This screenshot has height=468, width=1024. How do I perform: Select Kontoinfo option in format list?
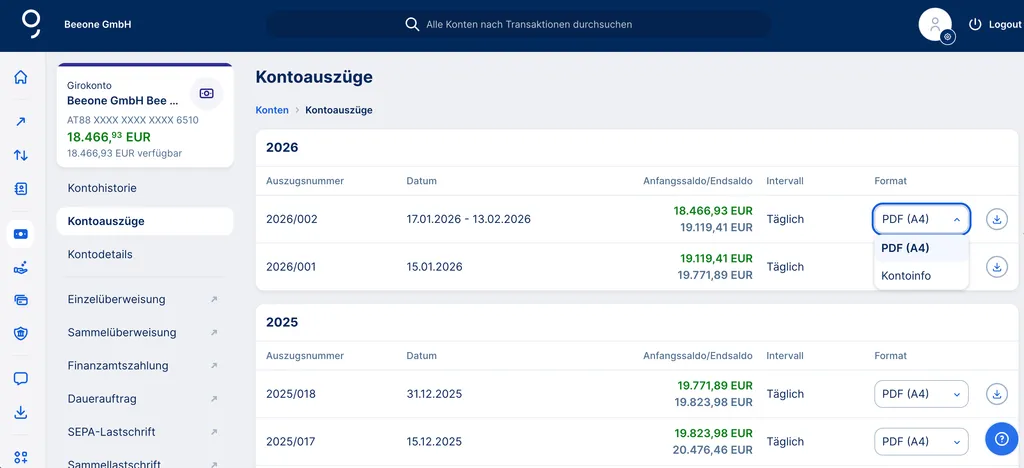click(906, 275)
